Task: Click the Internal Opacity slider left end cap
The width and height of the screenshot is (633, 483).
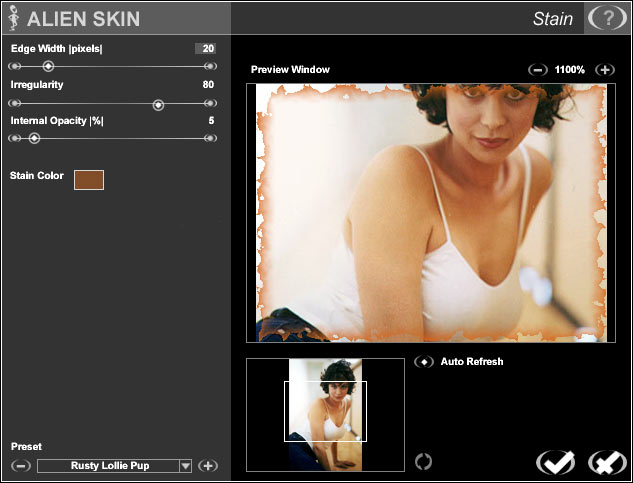Action: tap(15, 139)
